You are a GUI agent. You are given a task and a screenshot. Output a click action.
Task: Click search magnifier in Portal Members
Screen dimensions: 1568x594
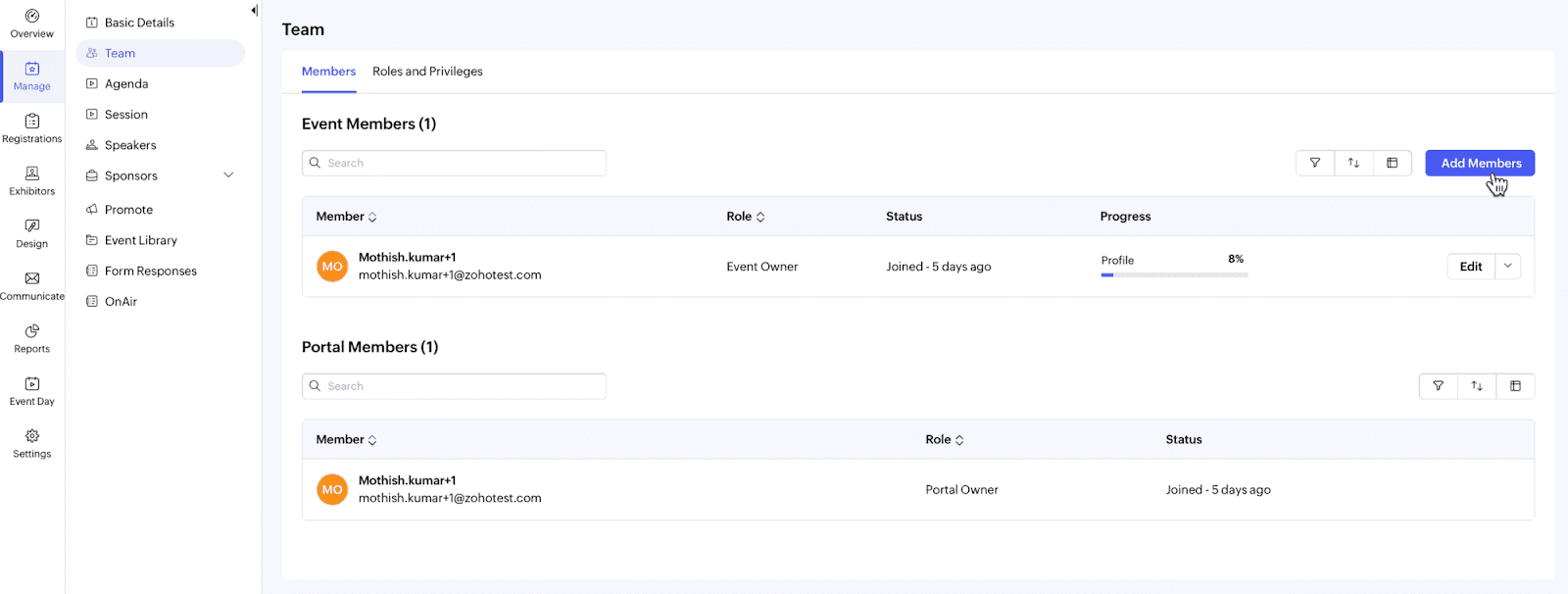316,386
